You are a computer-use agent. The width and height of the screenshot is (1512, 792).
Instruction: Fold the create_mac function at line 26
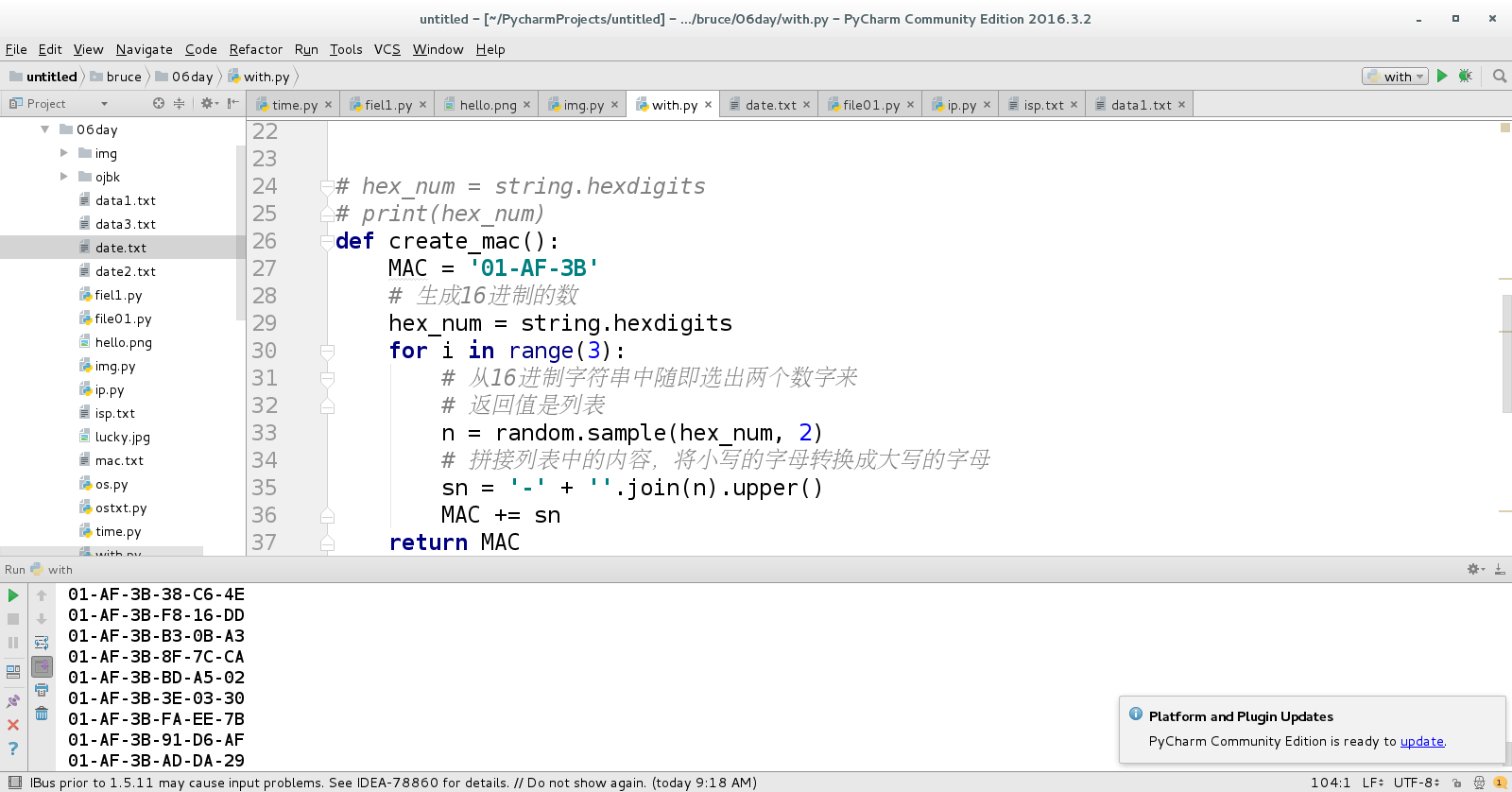click(x=327, y=241)
